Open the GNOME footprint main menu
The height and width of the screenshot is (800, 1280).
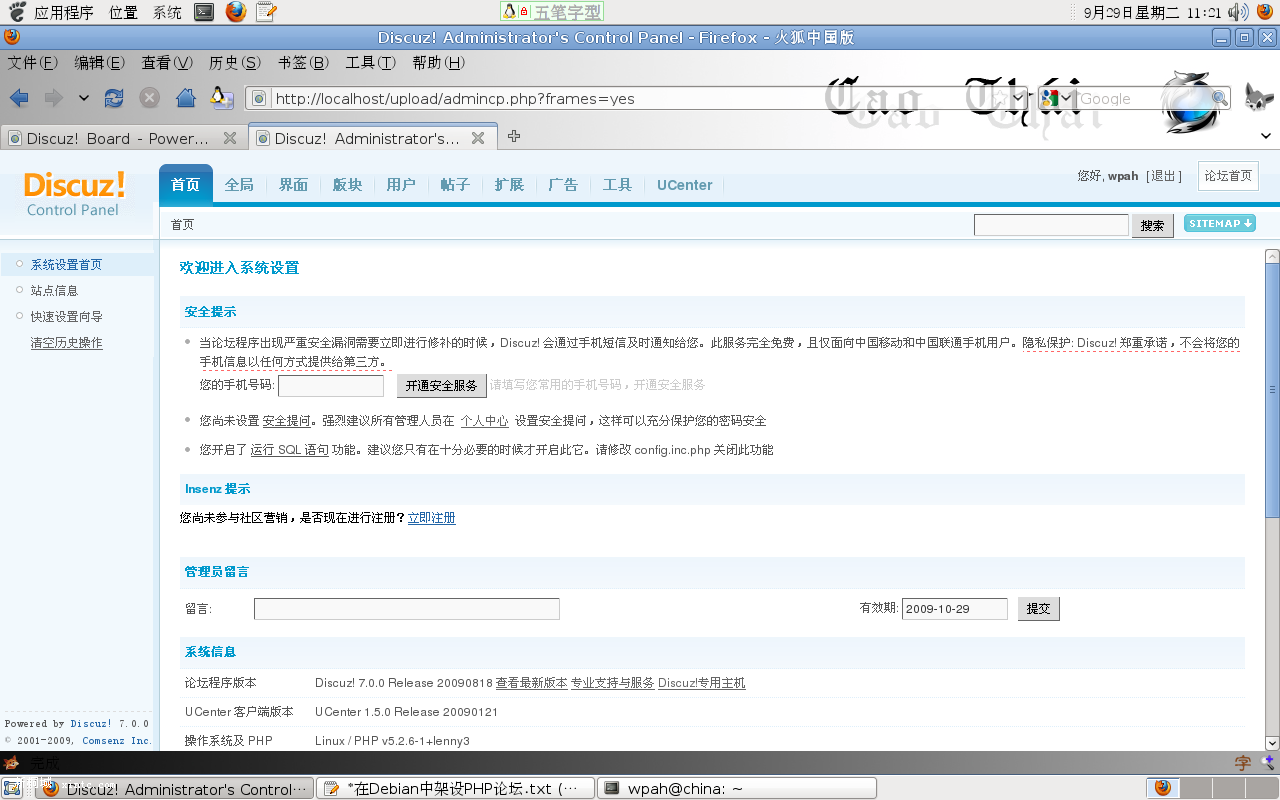pos(15,11)
